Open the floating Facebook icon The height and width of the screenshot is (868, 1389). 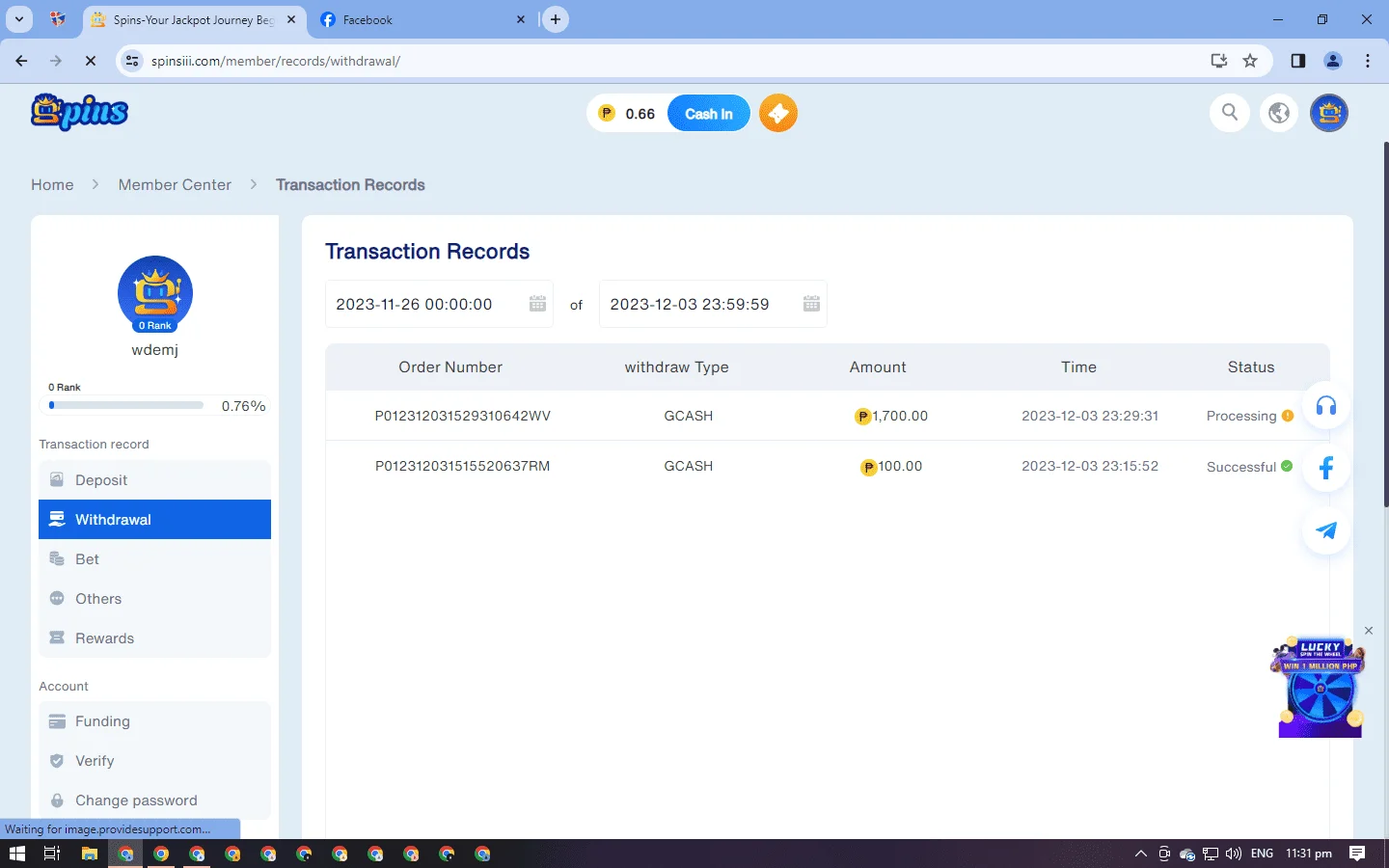click(1326, 468)
